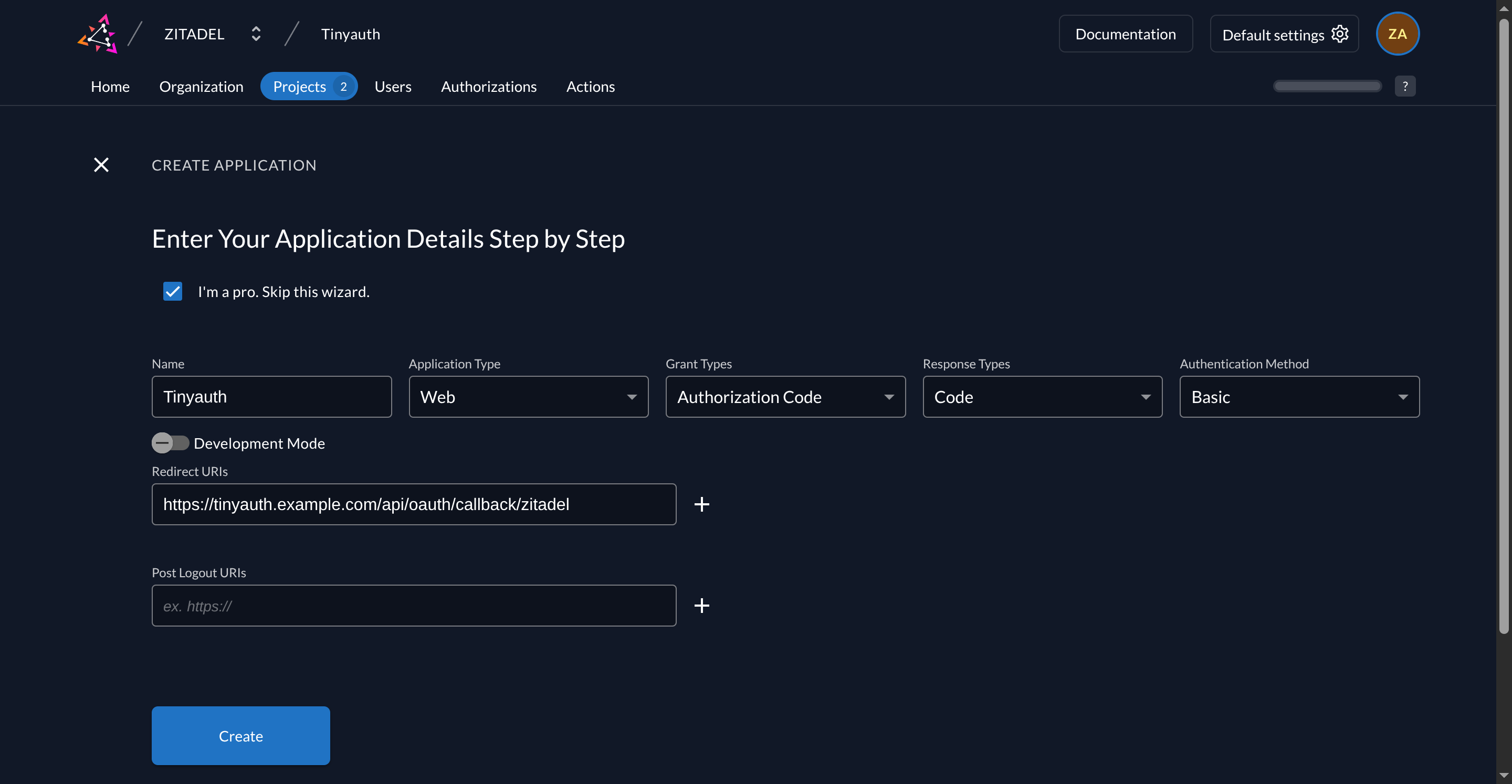Focus the Post Logout URIs input

(414, 606)
